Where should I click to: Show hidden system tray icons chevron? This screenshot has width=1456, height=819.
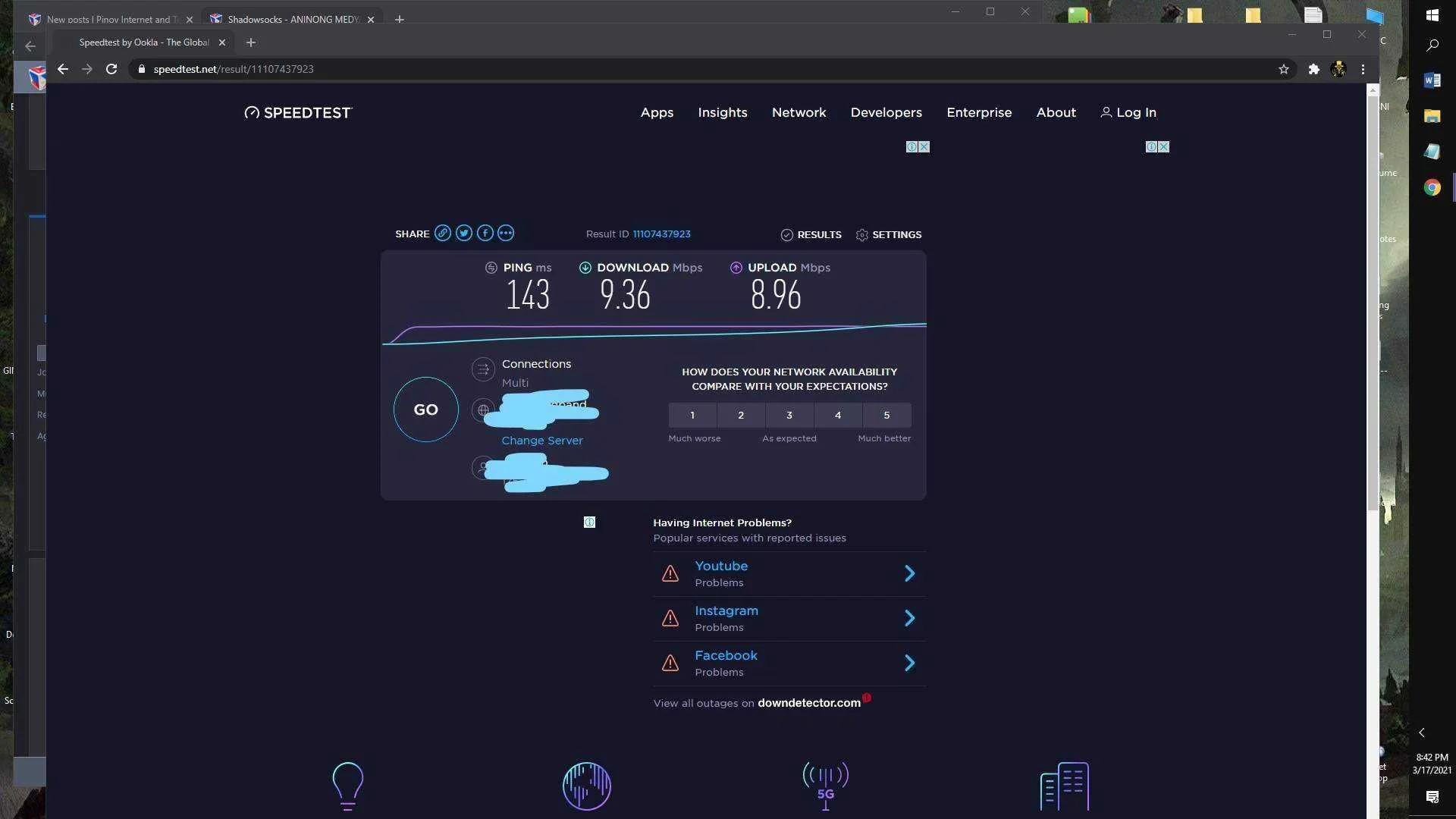tap(1422, 733)
